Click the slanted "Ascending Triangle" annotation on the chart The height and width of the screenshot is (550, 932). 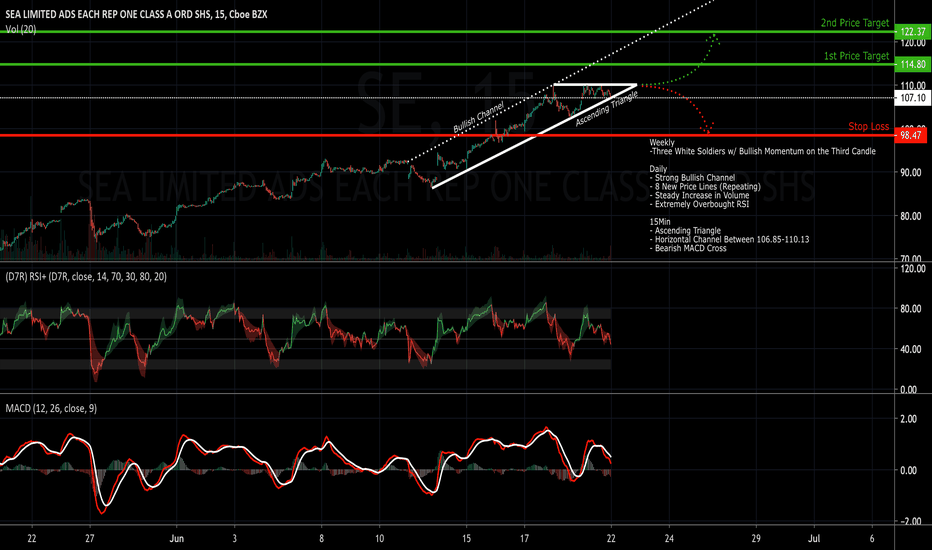click(606, 109)
